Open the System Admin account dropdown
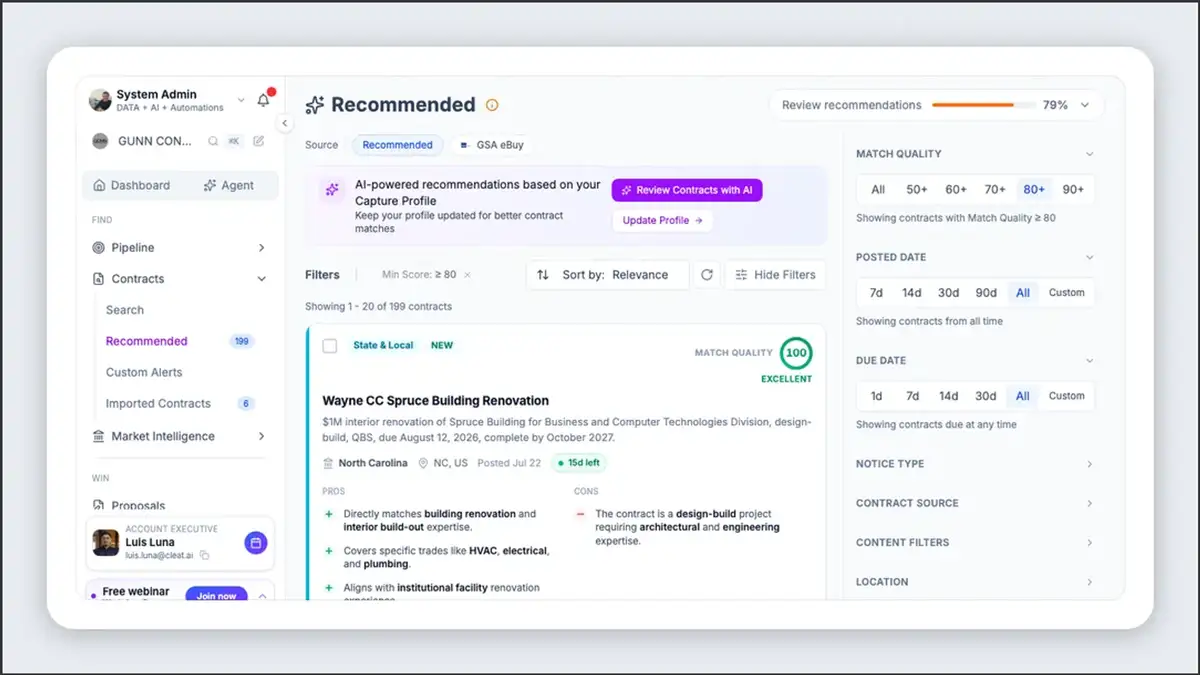Image resolution: width=1200 pixels, height=675 pixels. click(x=241, y=101)
